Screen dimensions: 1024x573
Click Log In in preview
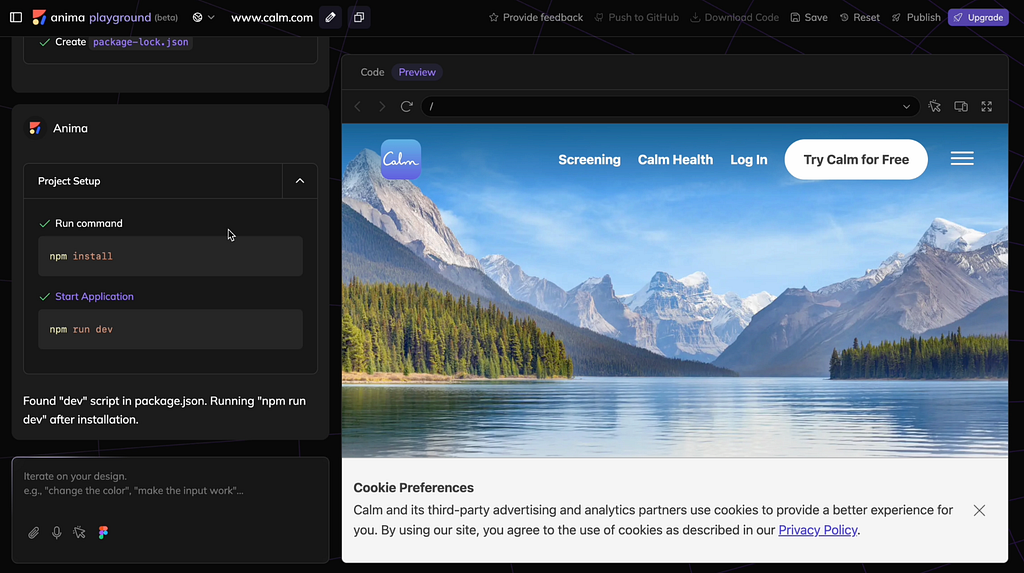pos(748,159)
